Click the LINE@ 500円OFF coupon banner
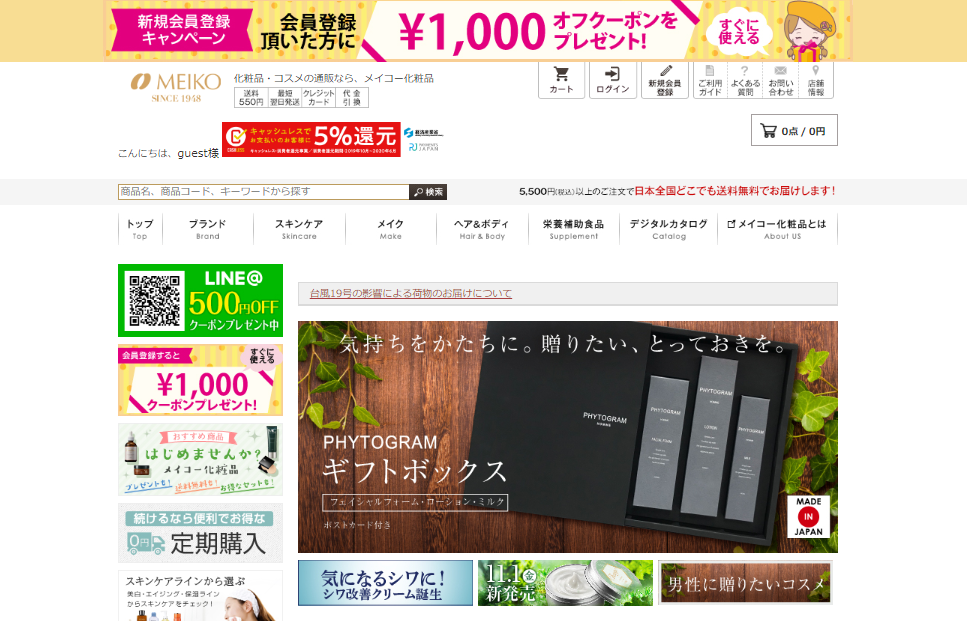Image resolution: width=967 pixels, height=621 pixels. pyautogui.click(x=200, y=300)
